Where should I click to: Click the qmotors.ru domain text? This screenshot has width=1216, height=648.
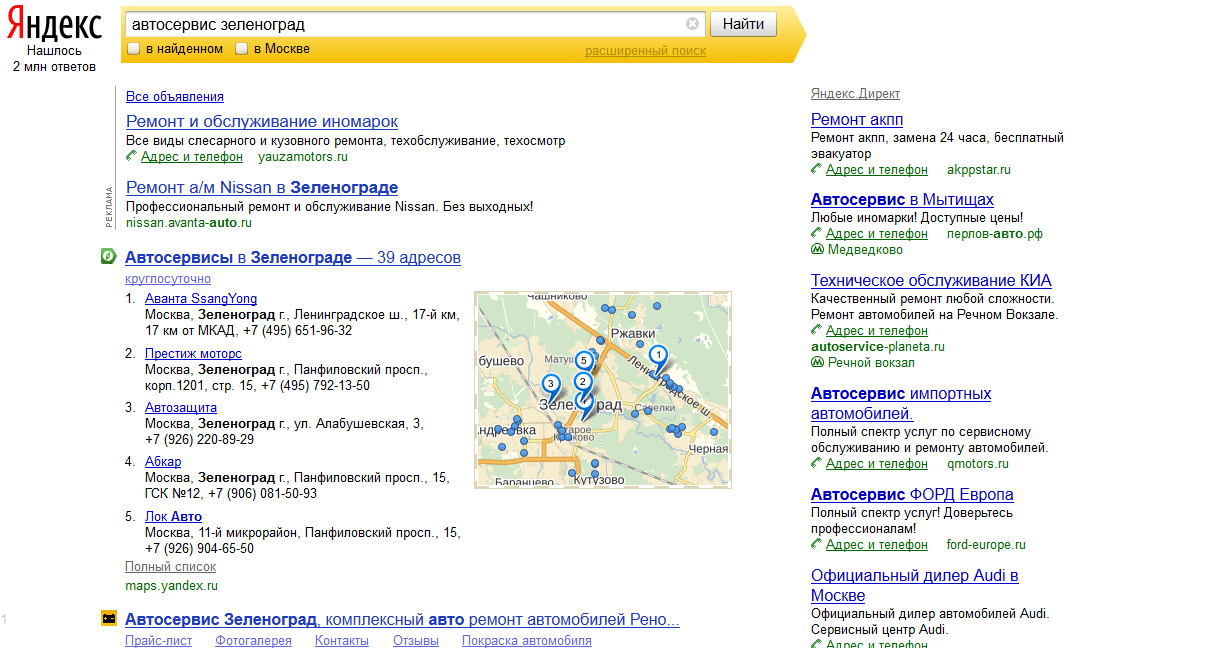tap(977, 464)
